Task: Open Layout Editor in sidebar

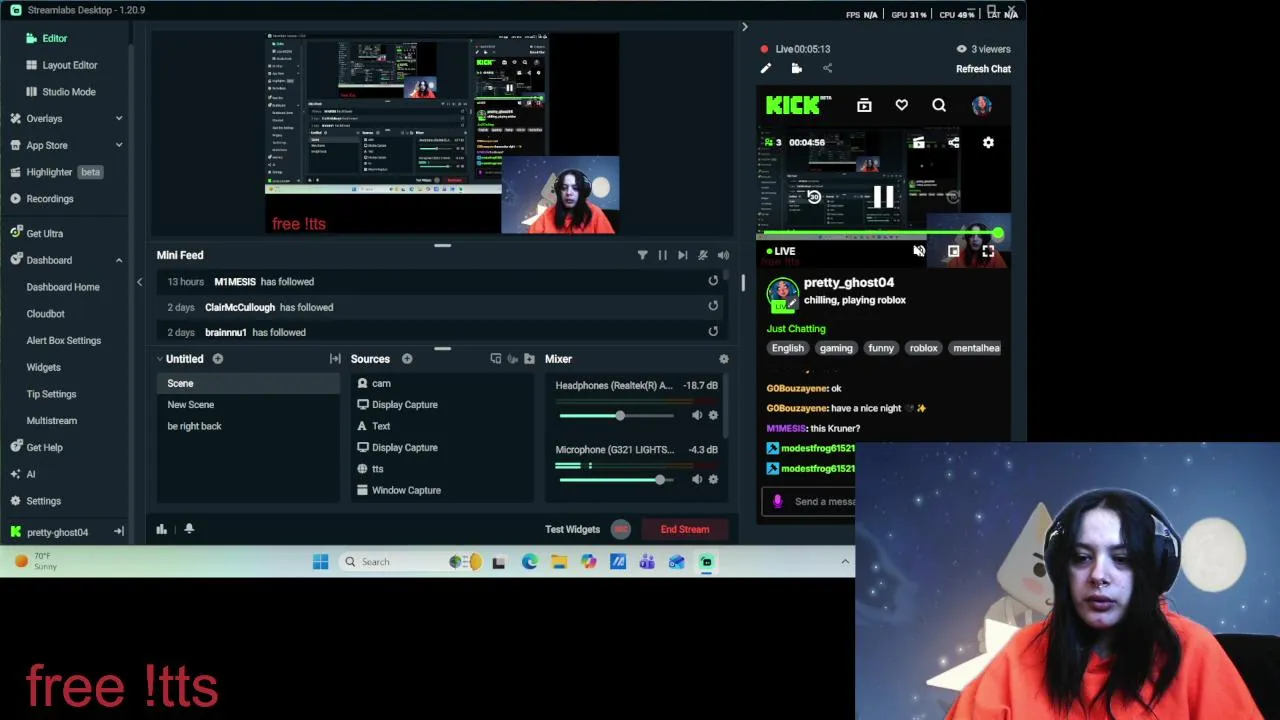Action: pyautogui.click(x=70, y=65)
